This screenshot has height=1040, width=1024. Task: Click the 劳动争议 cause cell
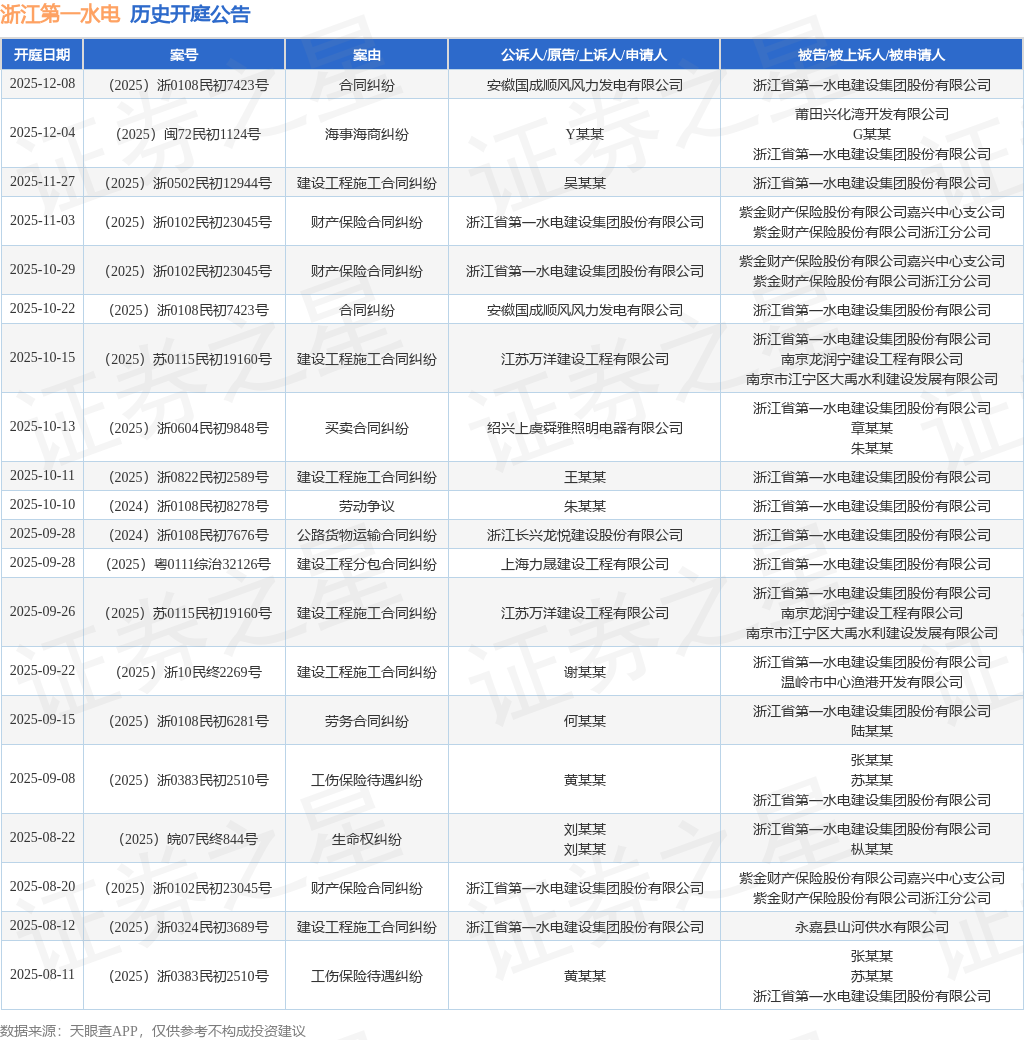click(367, 507)
